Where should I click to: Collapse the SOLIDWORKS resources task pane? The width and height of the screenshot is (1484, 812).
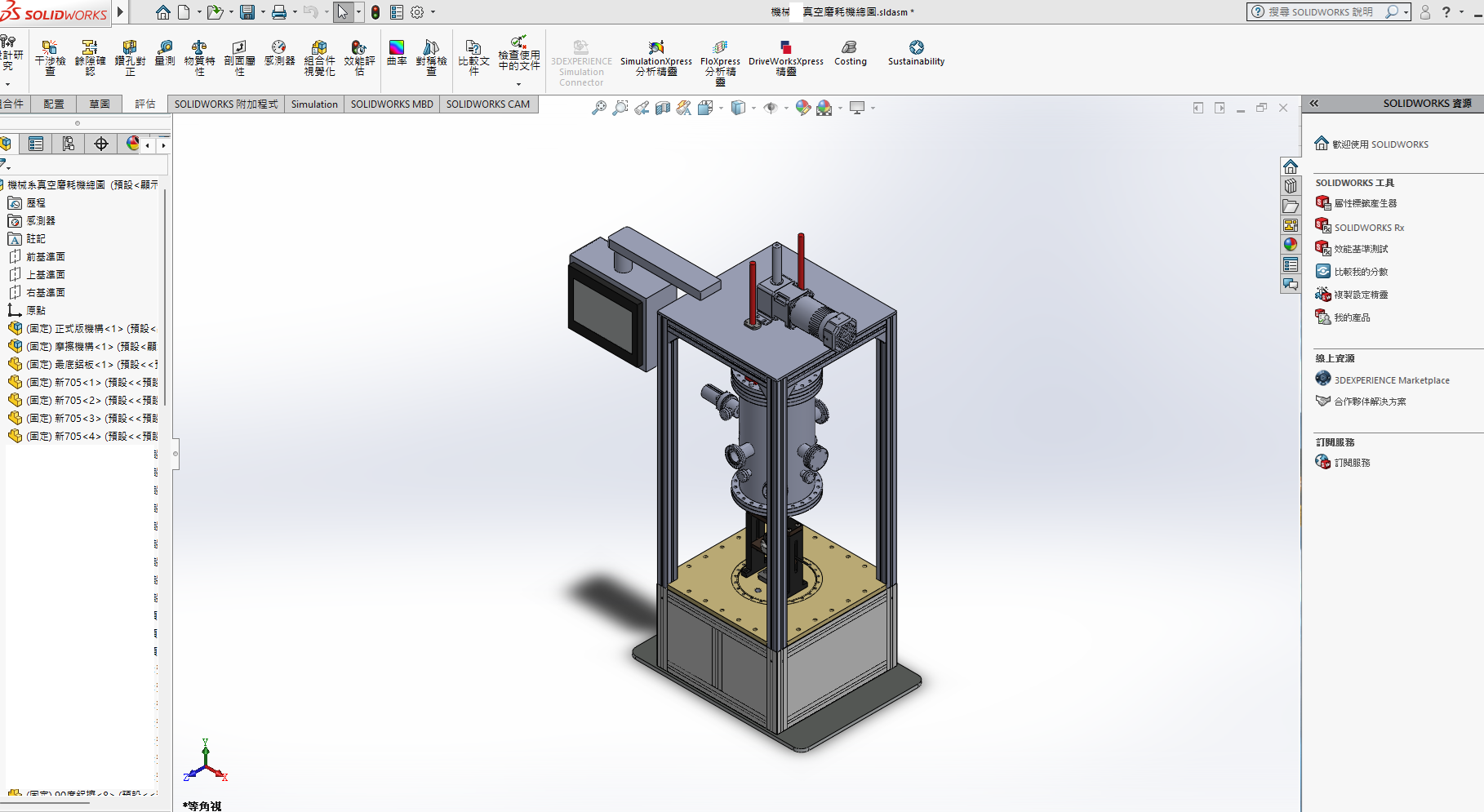coord(1314,104)
